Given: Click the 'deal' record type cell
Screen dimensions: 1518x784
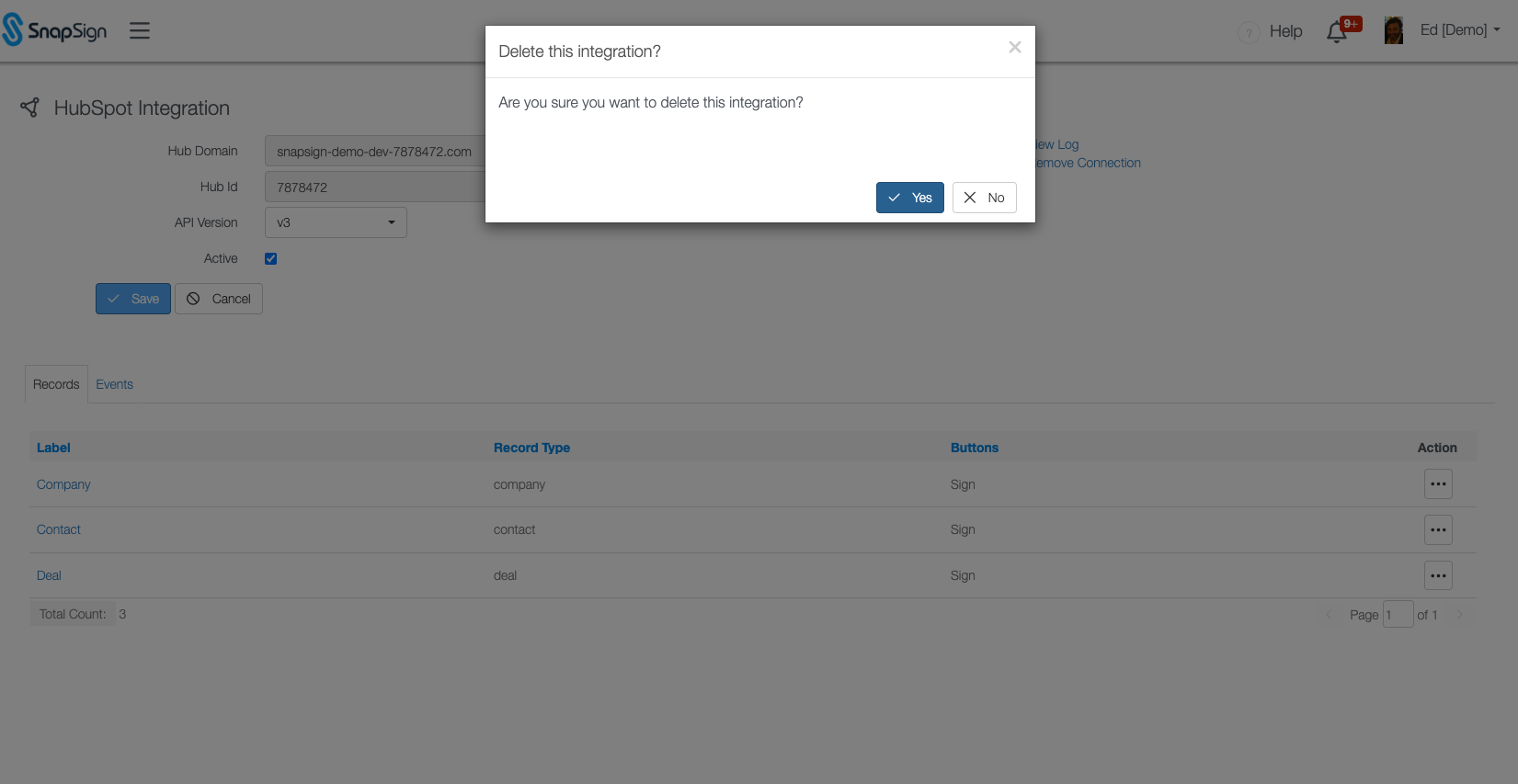Looking at the screenshot, I should click(505, 575).
